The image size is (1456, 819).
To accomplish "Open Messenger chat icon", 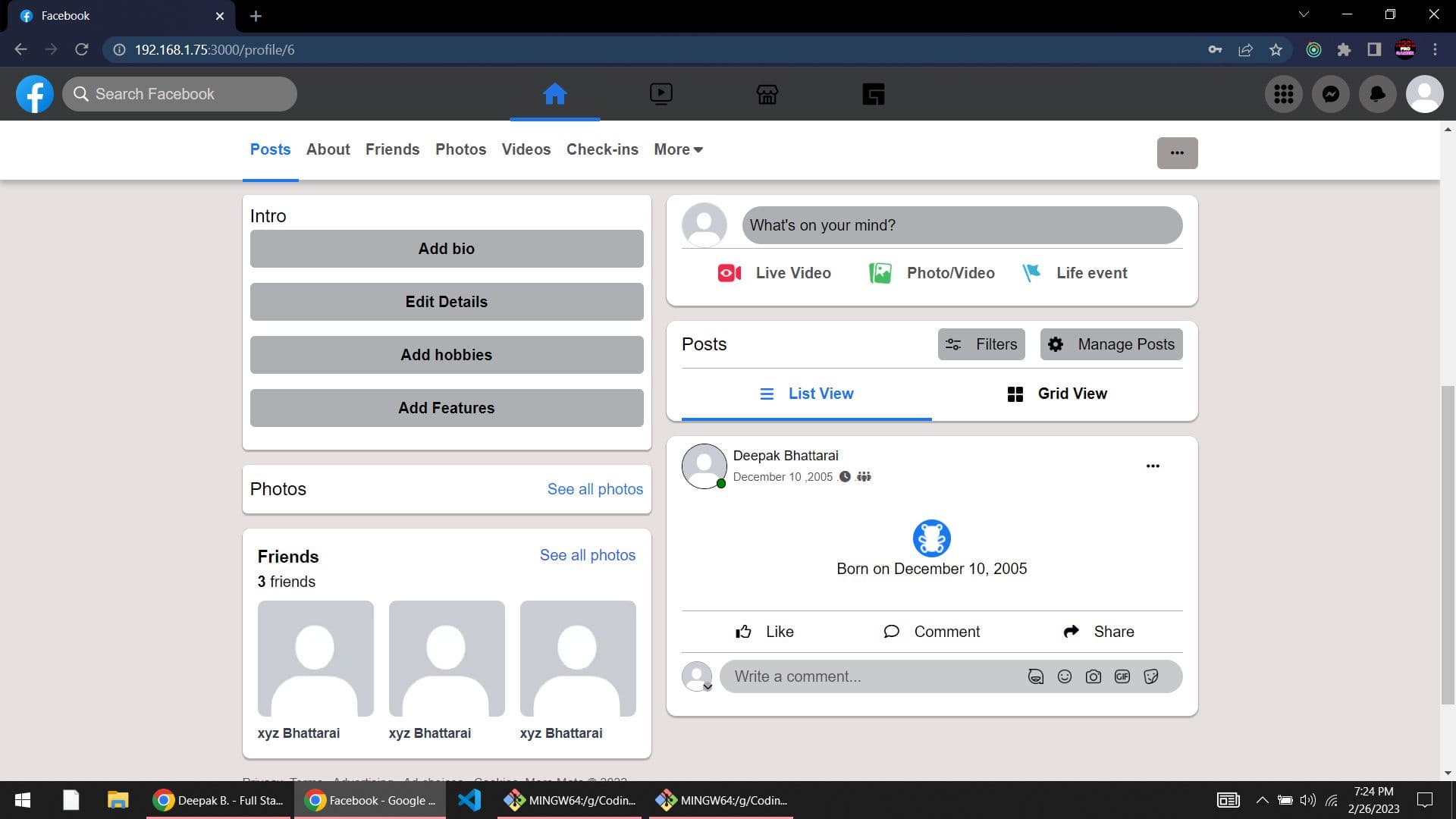I will pos(1330,94).
